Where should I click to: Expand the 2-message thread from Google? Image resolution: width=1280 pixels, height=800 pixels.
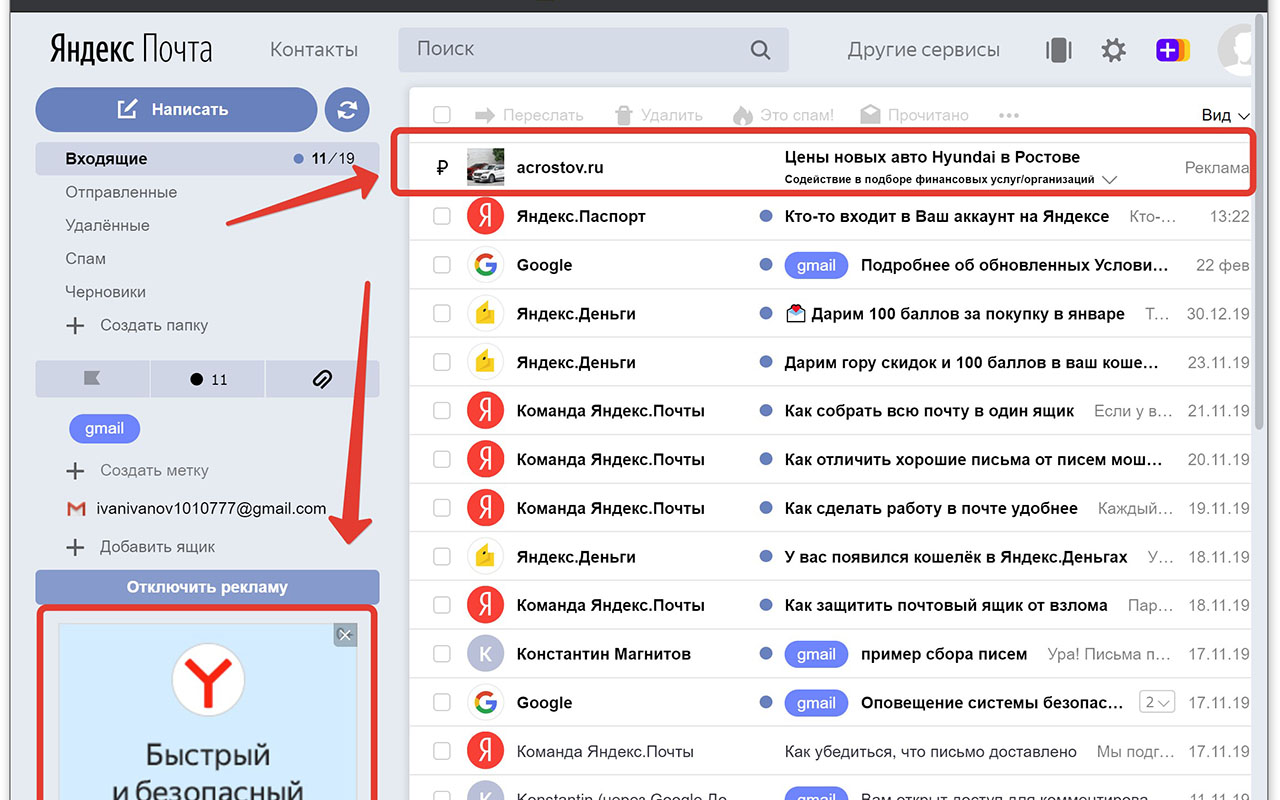tap(1157, 702)
